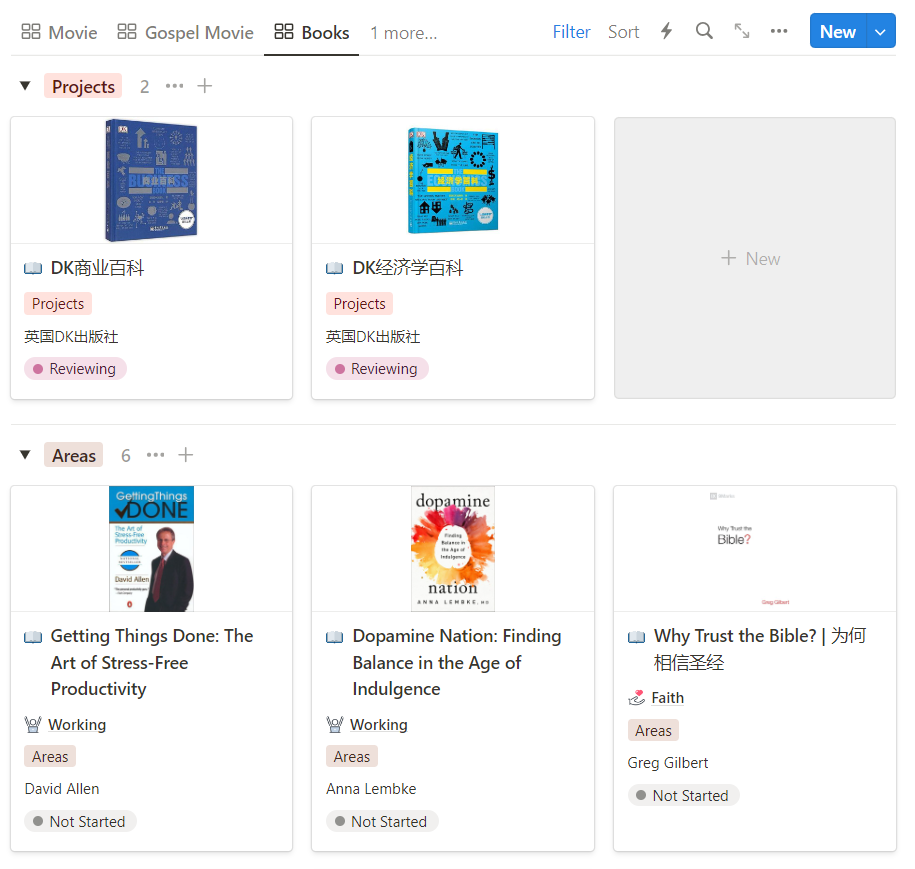Open the three-dot menu for Areas group
The width and height of the screenshot is (915, 869).
coord(156,455)
